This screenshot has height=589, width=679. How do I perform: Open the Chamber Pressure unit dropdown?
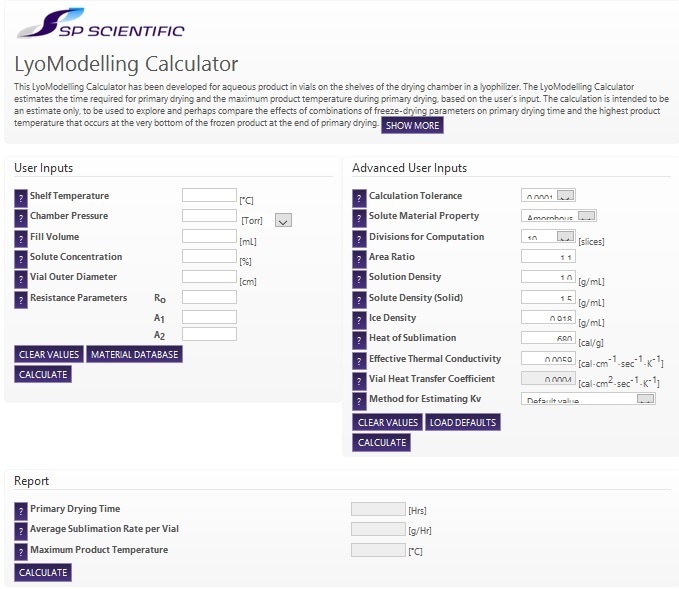pyautogui.click(x=283, y=220)
